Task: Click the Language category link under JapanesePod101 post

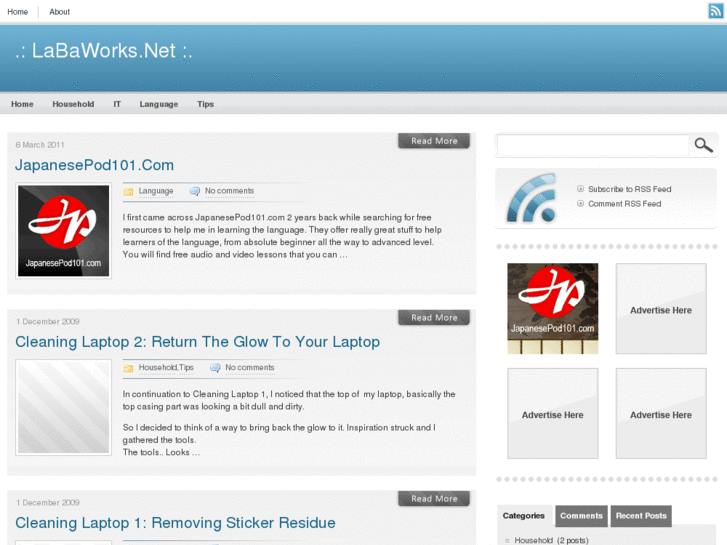Action: [x=156, y=191]
